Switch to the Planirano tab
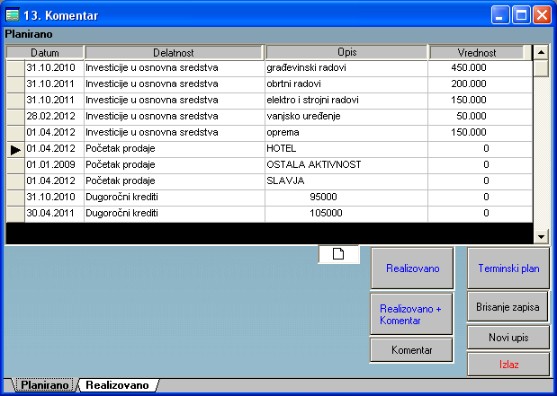 pyautogui.click(x=44, y=385)
